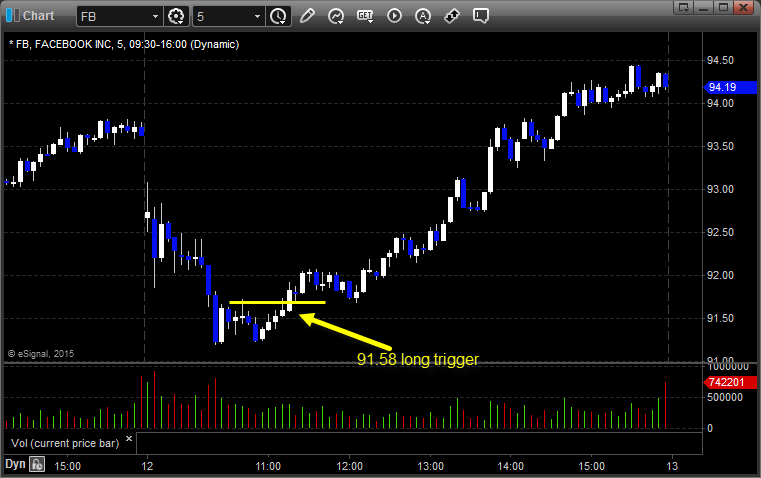Start bar replay with the play icon
The image size is (761, 478).
(x=394, y=16)
